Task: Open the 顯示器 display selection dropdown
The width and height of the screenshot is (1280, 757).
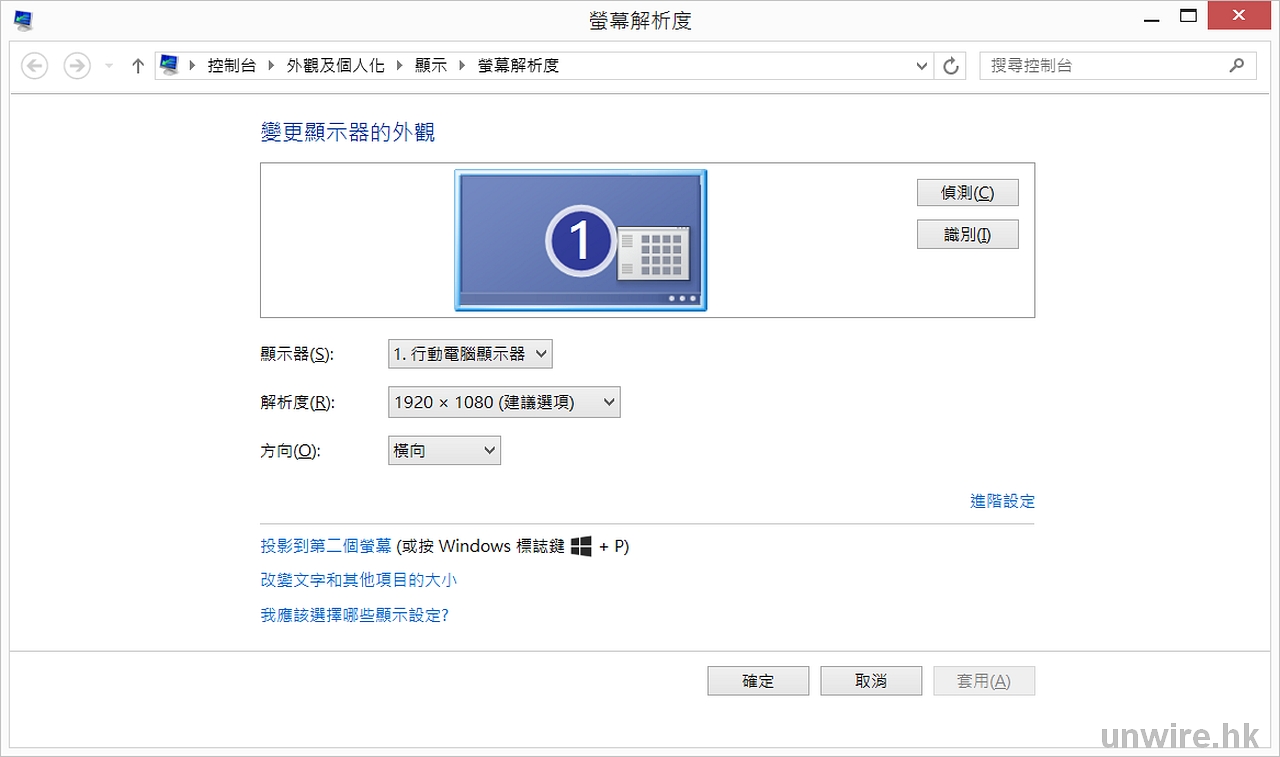Action: tap(470, 354)
